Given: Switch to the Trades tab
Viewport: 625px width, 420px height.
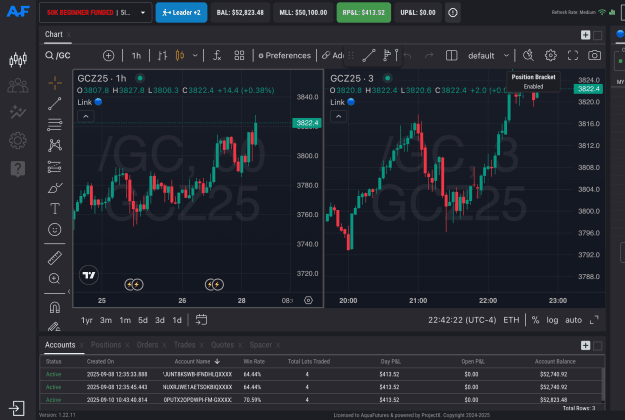Looking at the screenshot, I should point(184,345).
